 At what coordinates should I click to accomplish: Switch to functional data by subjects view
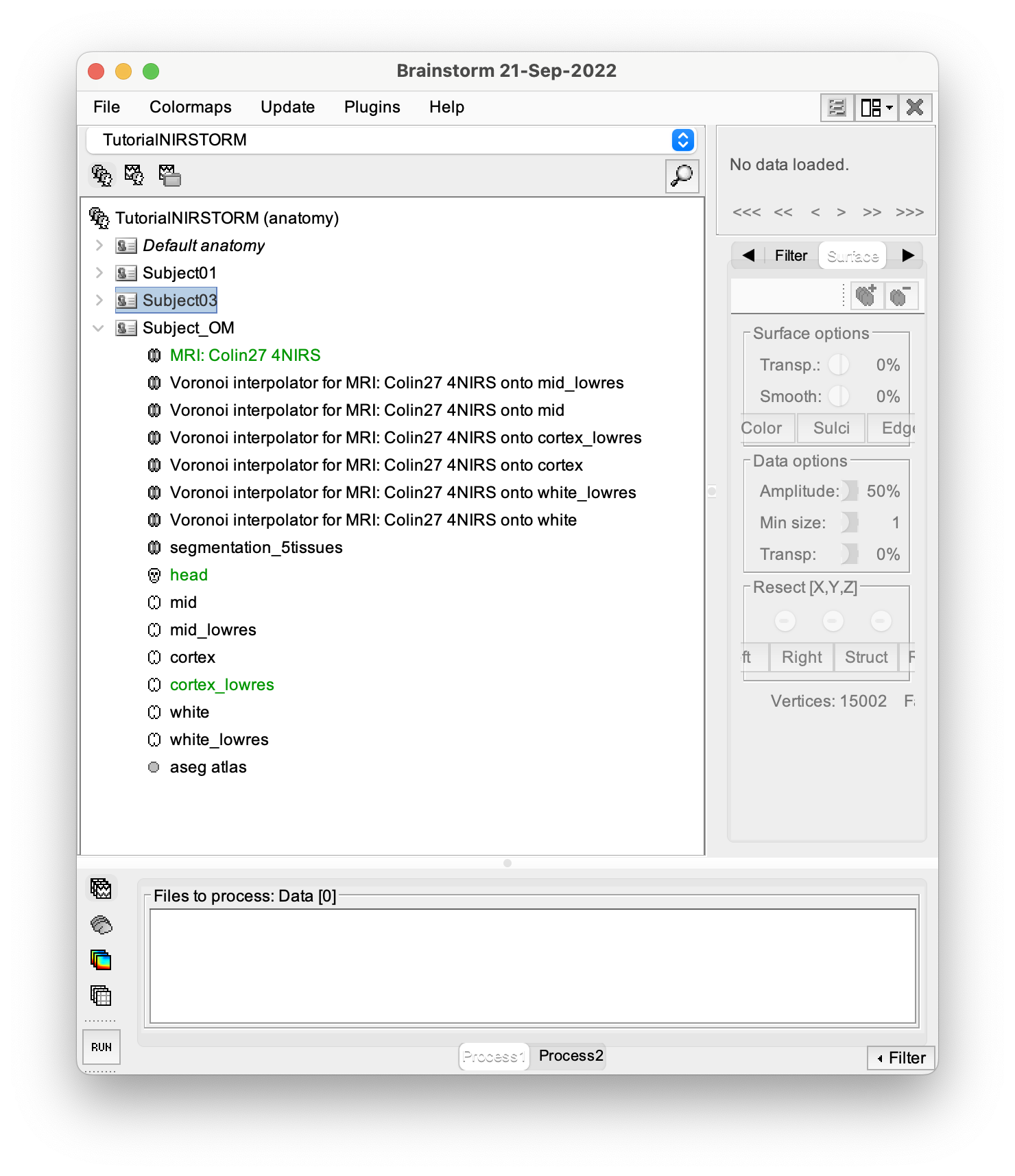(134, 176)
